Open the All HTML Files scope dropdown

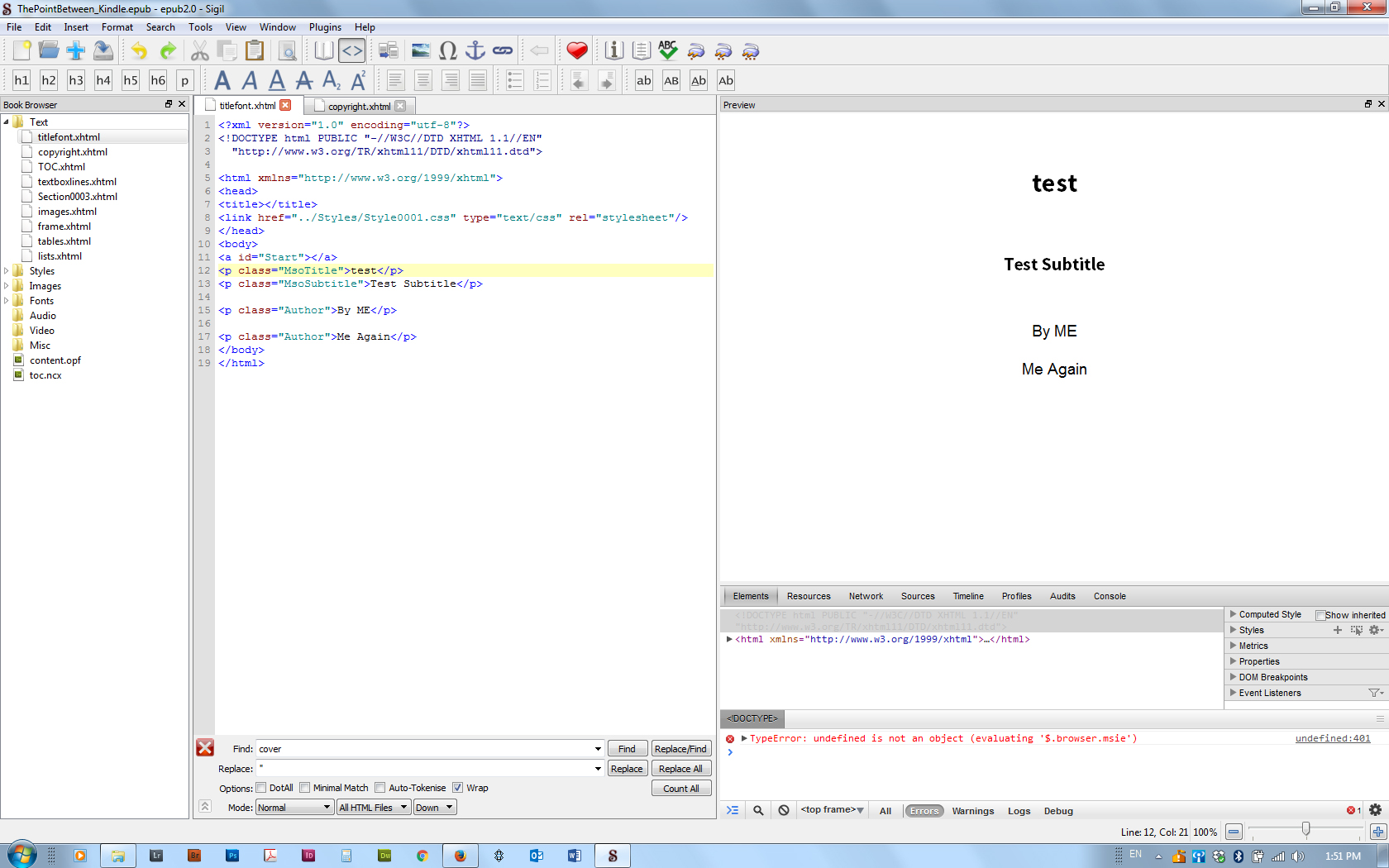click(374, 808)
